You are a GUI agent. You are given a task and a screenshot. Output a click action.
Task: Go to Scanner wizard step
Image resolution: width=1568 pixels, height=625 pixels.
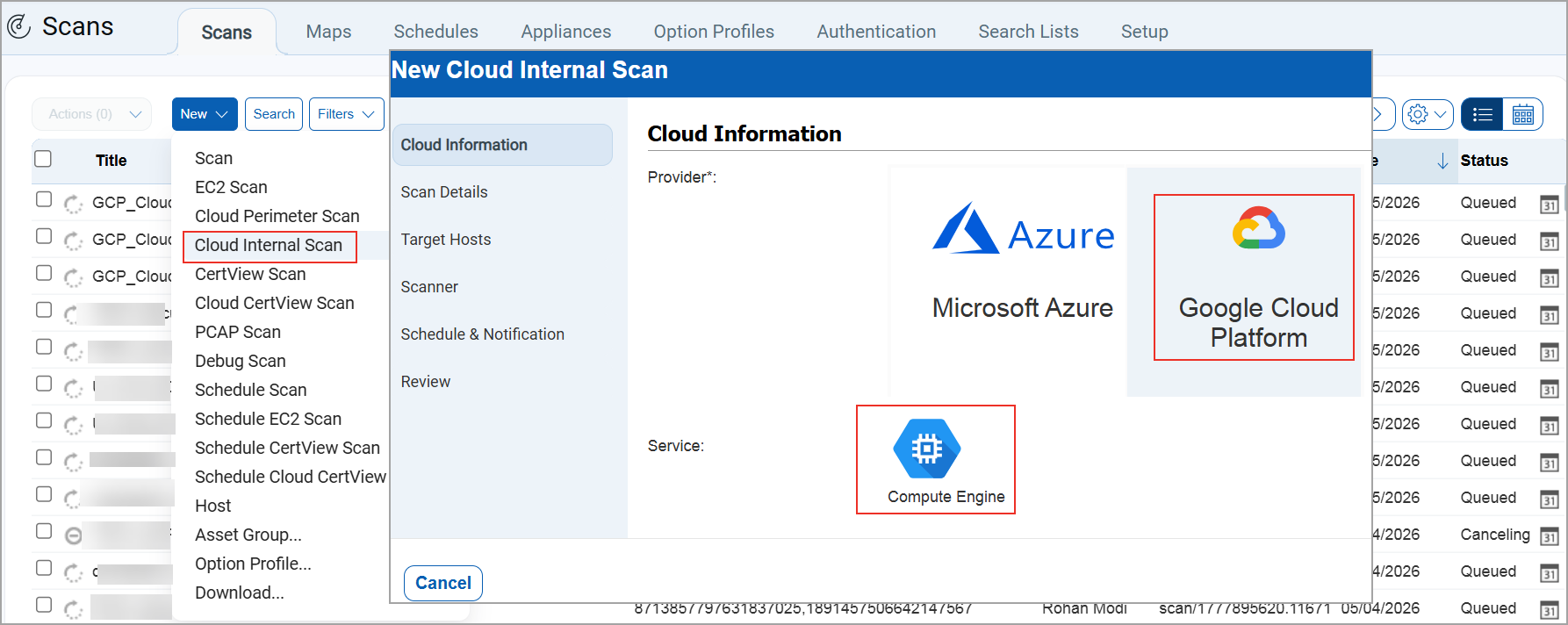tap(429, 287)
